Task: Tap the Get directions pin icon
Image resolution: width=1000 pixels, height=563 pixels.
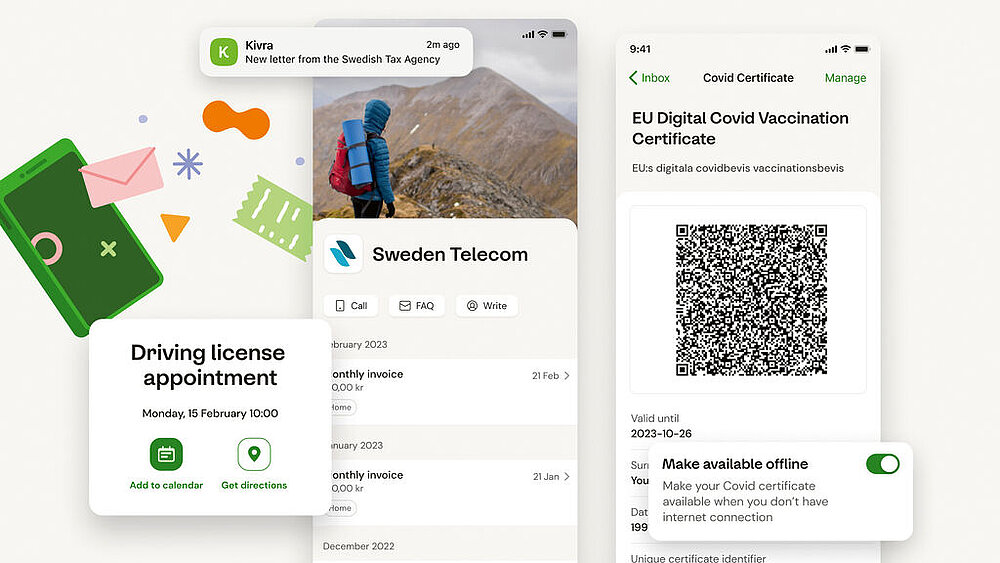Action: [254, 454]
